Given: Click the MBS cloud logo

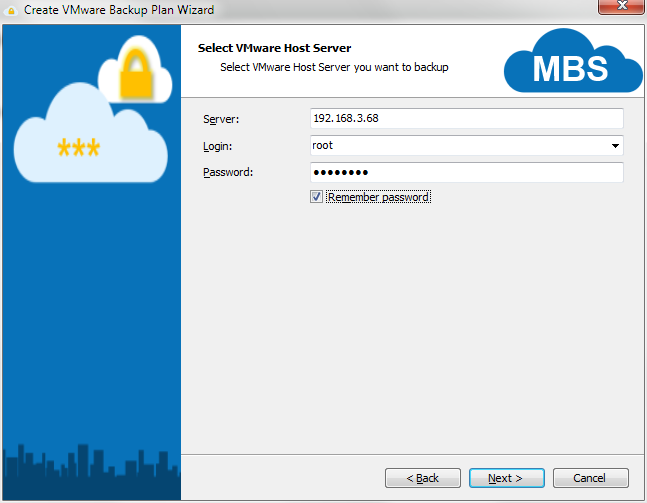Looking at the screenshot, I should point(573,61).
